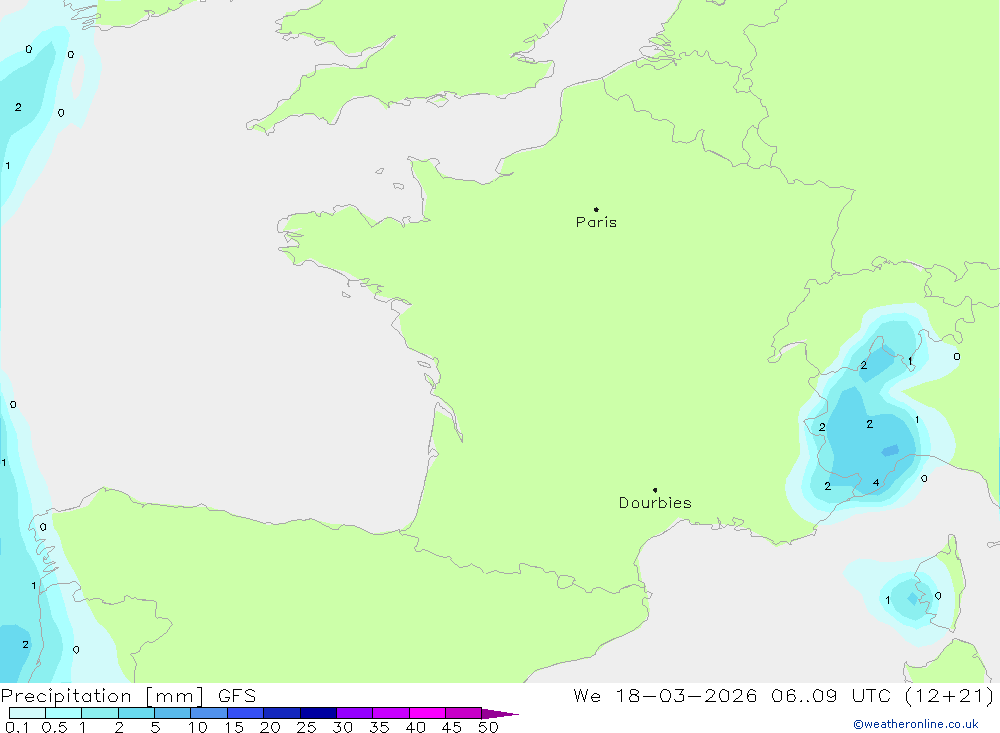Pick the 0.1–0.5 mm legend swatch

27,713
